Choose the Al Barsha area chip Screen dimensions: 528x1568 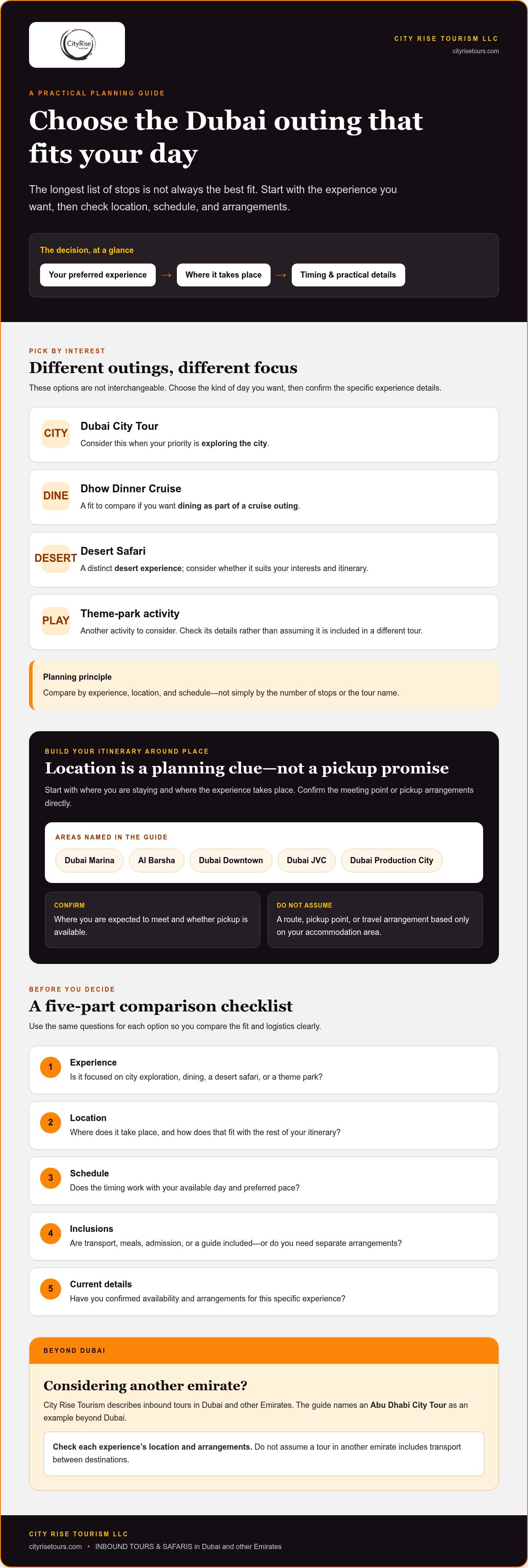pyautogui.click(x=157, y=860)
